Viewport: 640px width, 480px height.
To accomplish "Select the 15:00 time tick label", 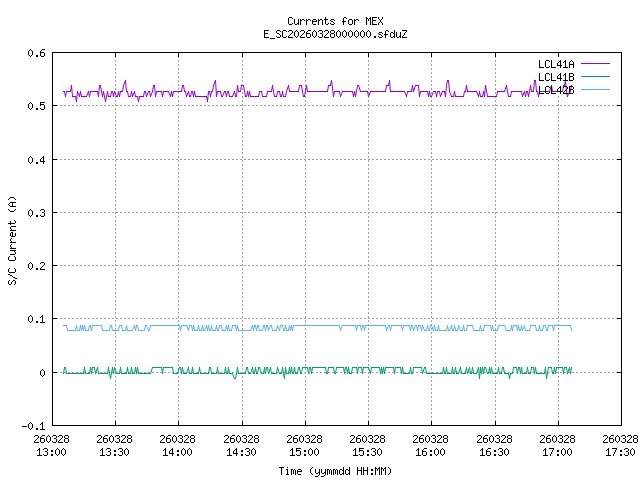I will [x=303, y=445].
